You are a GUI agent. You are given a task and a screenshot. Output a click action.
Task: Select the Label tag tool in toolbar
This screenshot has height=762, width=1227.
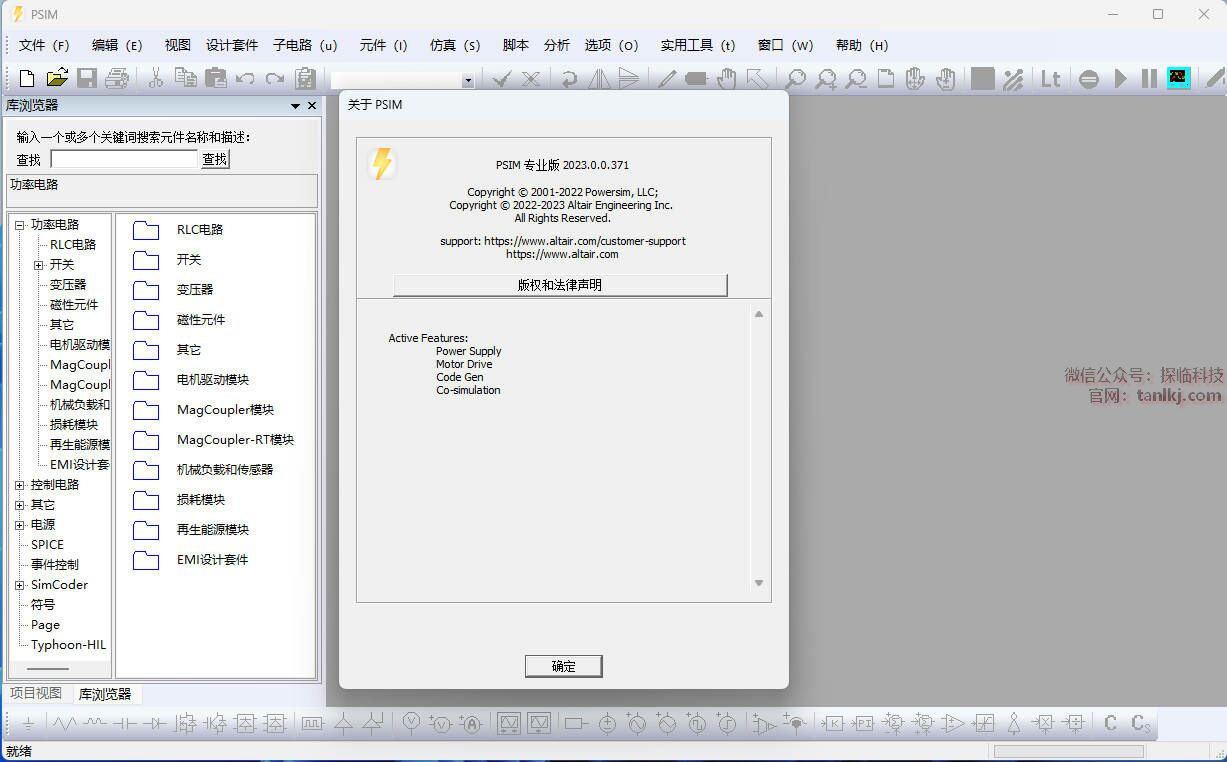click(696, 78)
